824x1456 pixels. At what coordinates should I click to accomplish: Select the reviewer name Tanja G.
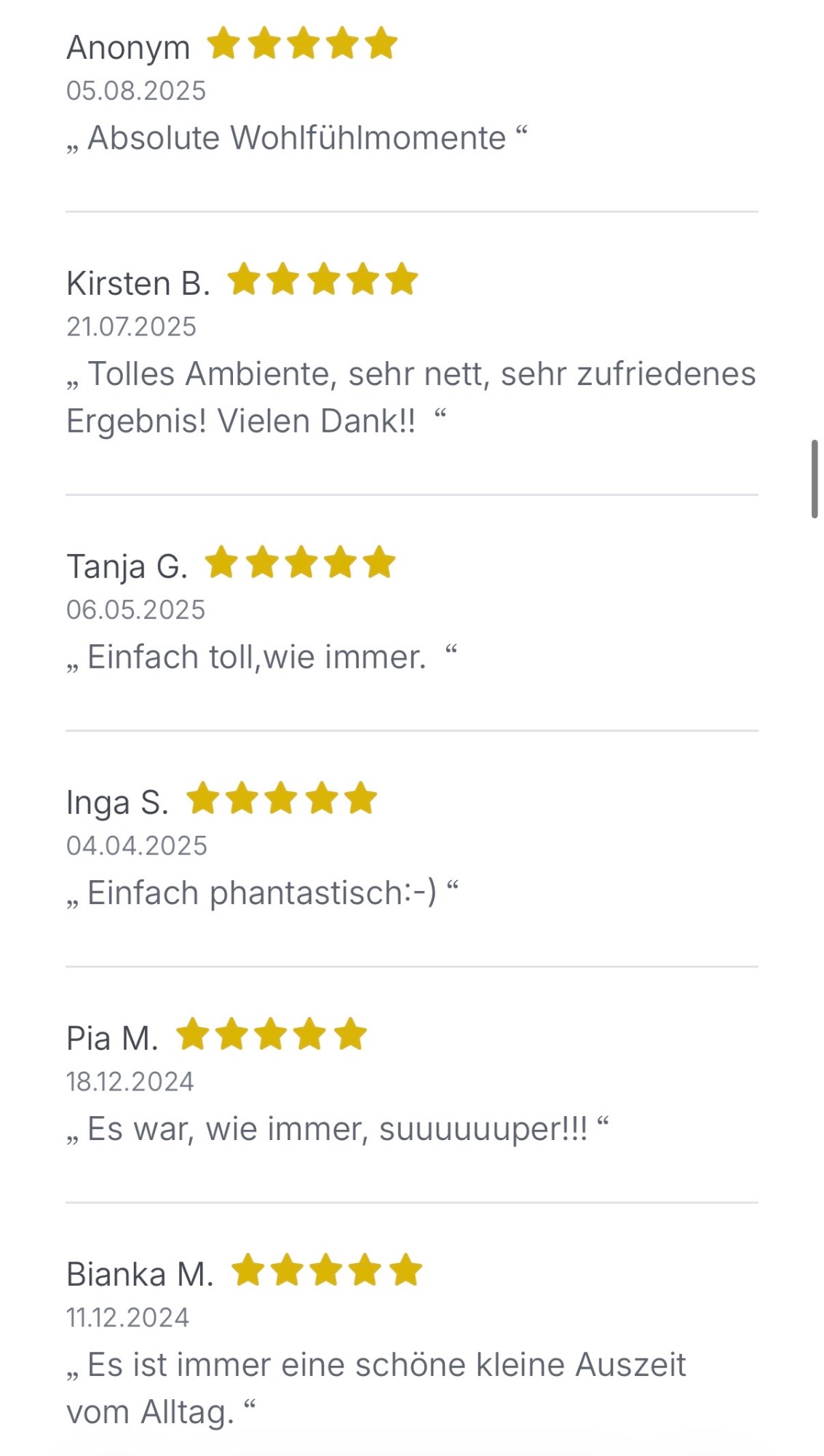pyautogui.click(x=127, y=566)
